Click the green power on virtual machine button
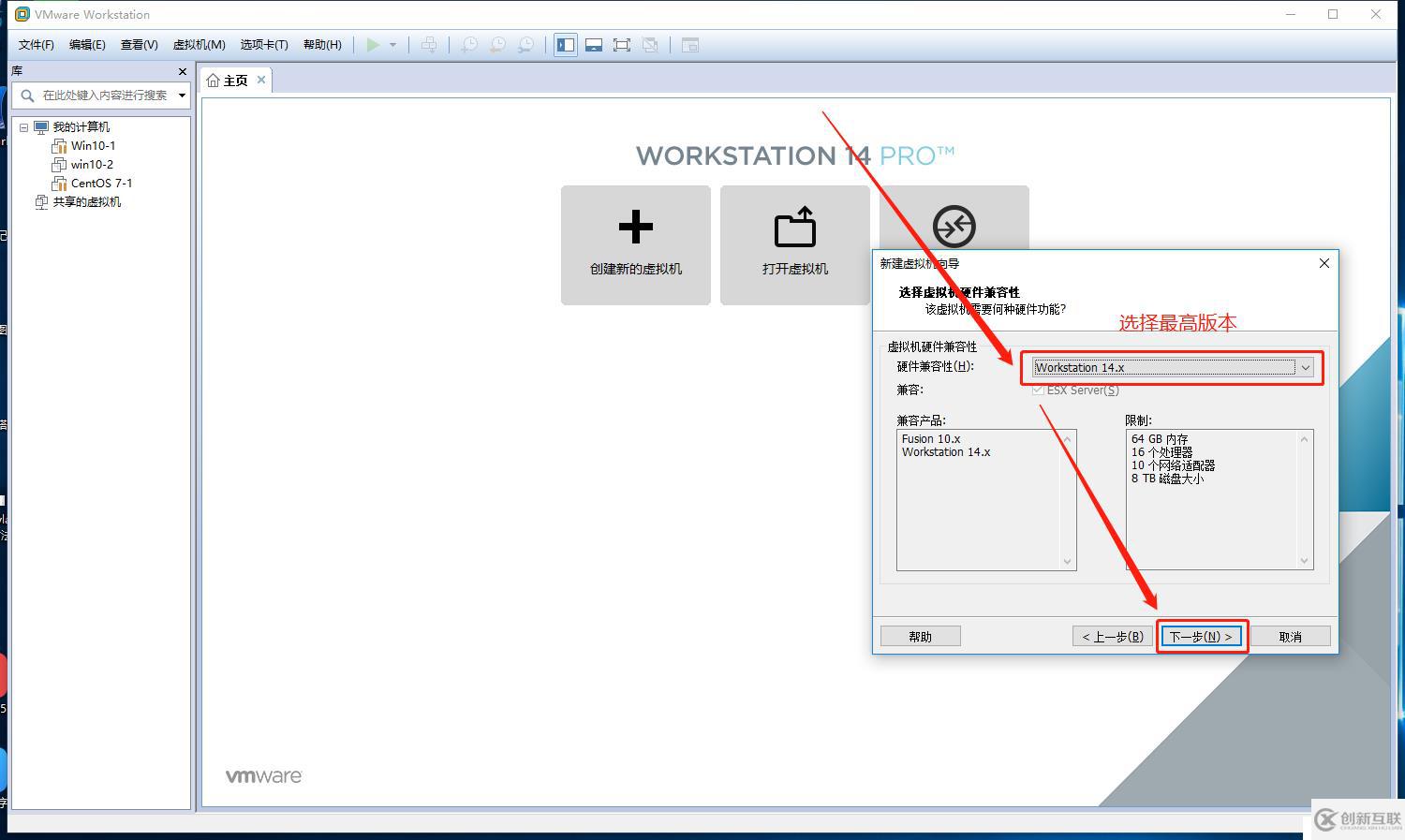This screenshot has width=1405, height=840. [373, 45]
